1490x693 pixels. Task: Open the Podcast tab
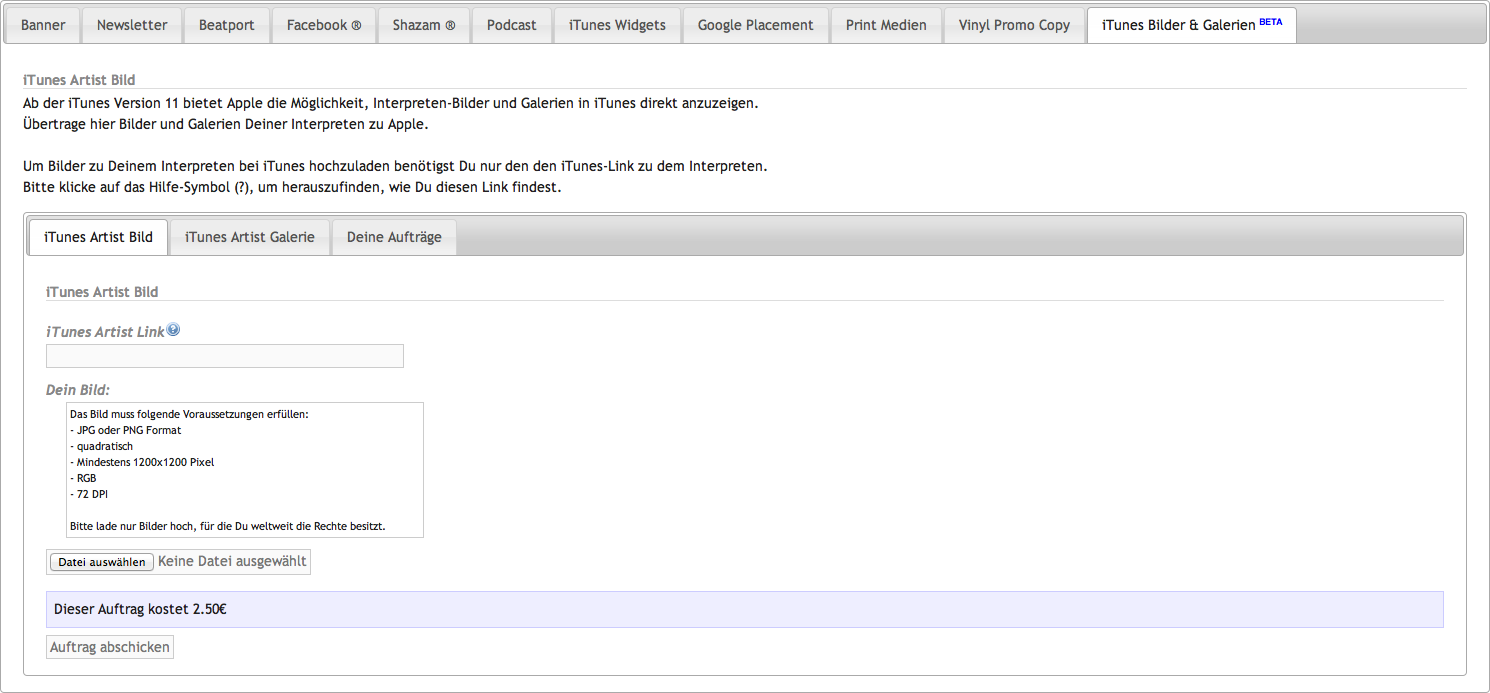[x=511, y=25]
